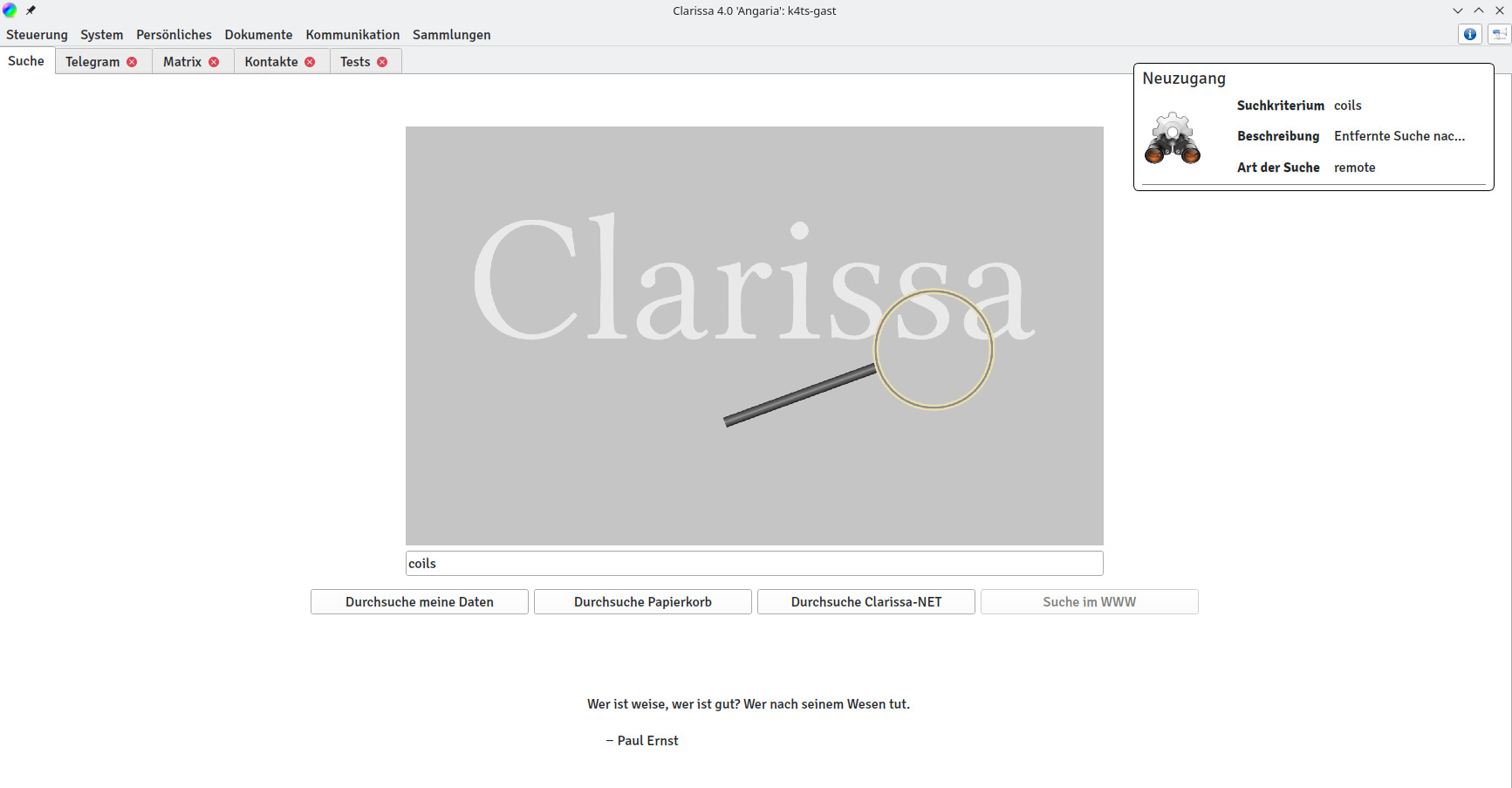Switch to the Tests tab
Viewport: 1512px width, 788px height.
click(355, 62)
